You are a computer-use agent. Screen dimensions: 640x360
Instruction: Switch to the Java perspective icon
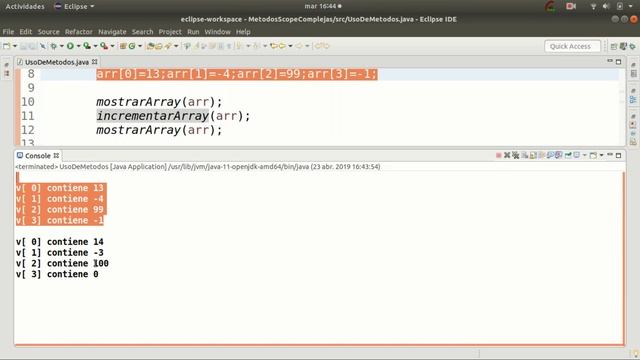(x=623, y=47)
